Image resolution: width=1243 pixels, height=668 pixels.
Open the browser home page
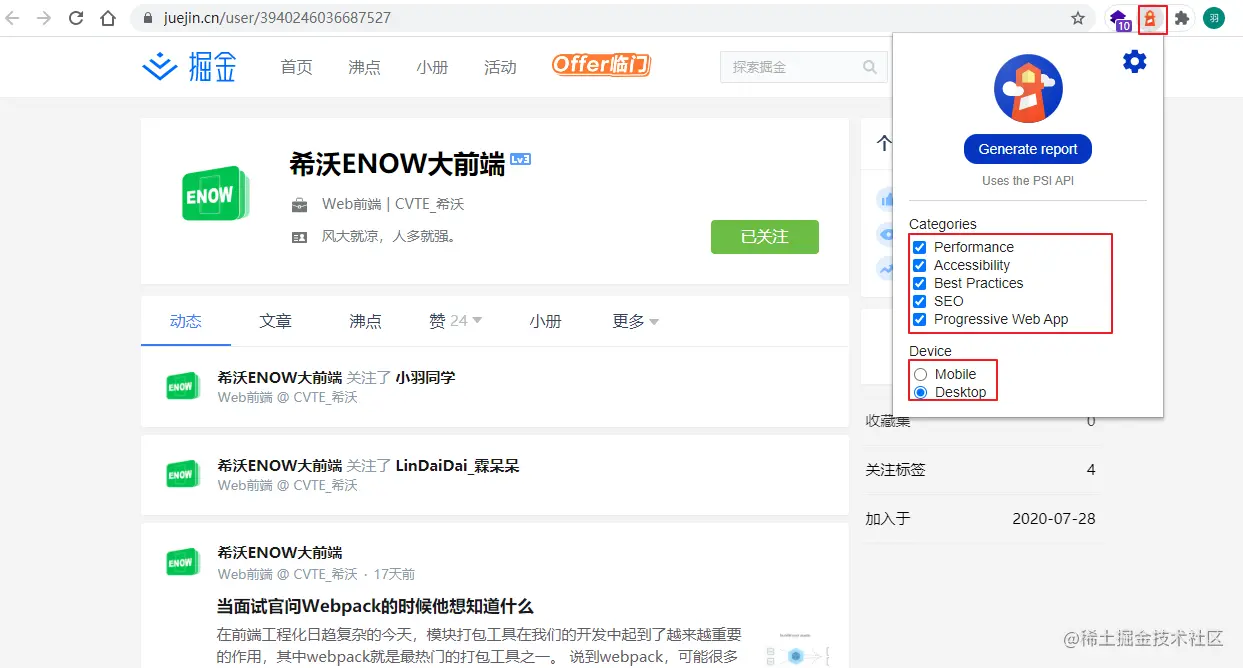click(108, 18)
